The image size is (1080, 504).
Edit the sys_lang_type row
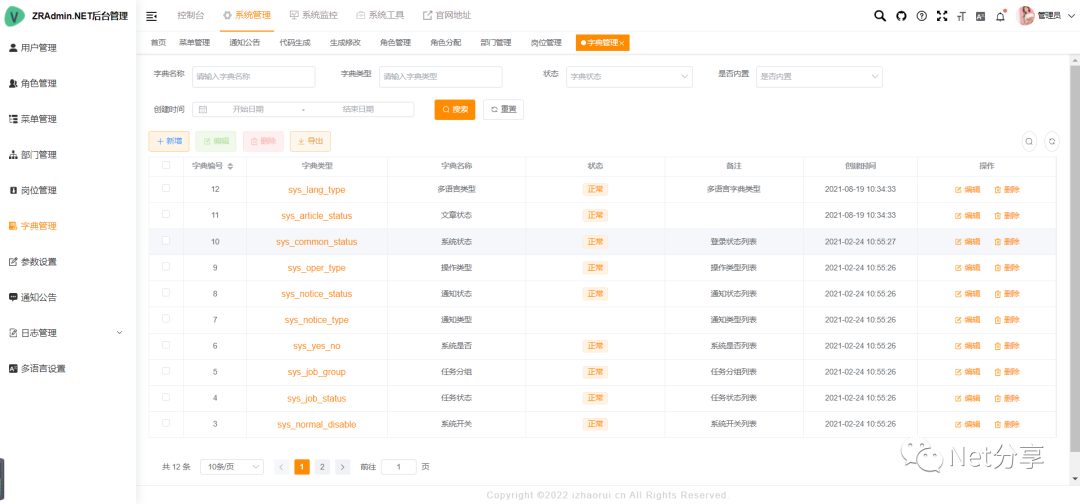point(967,189)
